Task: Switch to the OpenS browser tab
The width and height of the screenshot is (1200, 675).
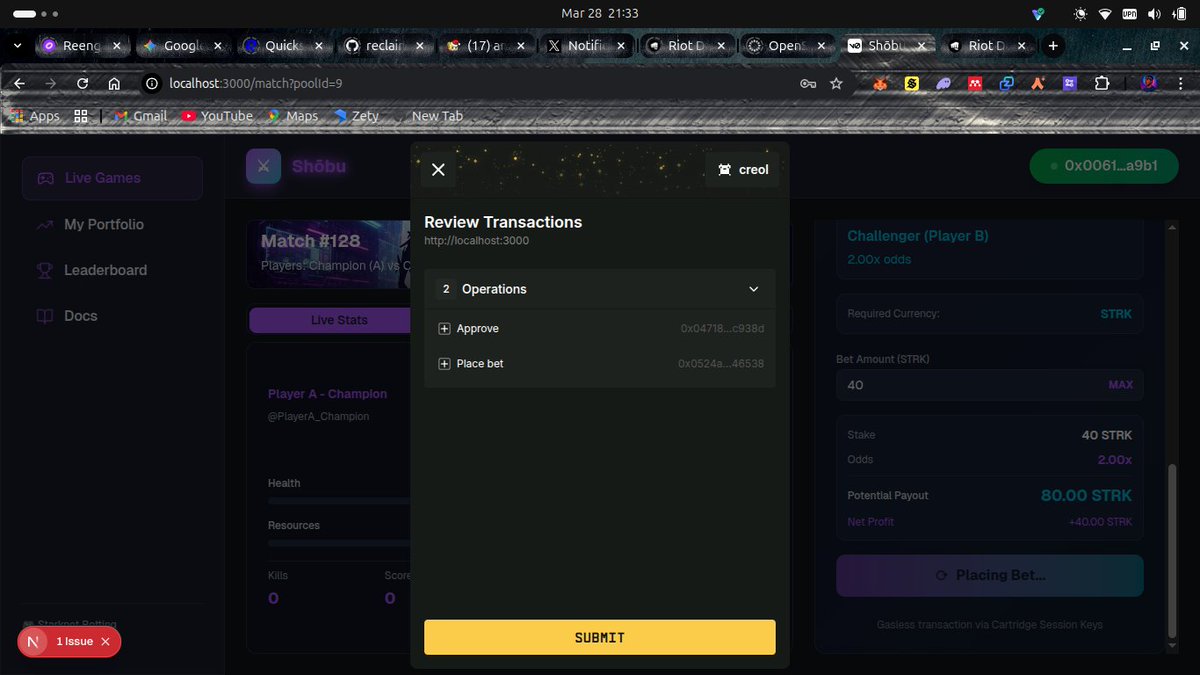Action: click(788, 45)
